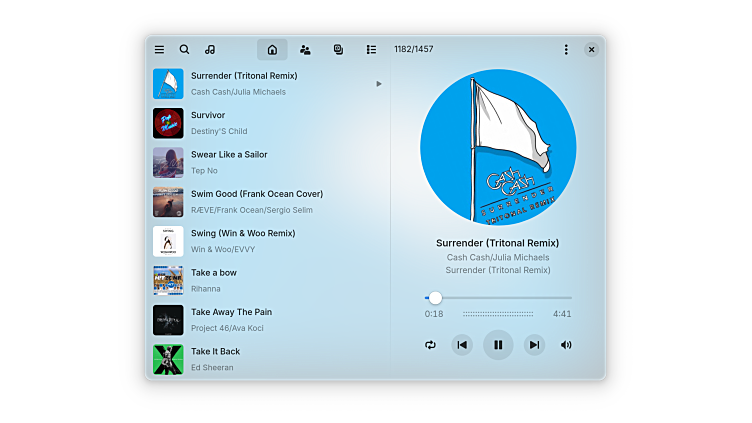Skip to the previous track

pyautogui.click(x=462, y=345)
